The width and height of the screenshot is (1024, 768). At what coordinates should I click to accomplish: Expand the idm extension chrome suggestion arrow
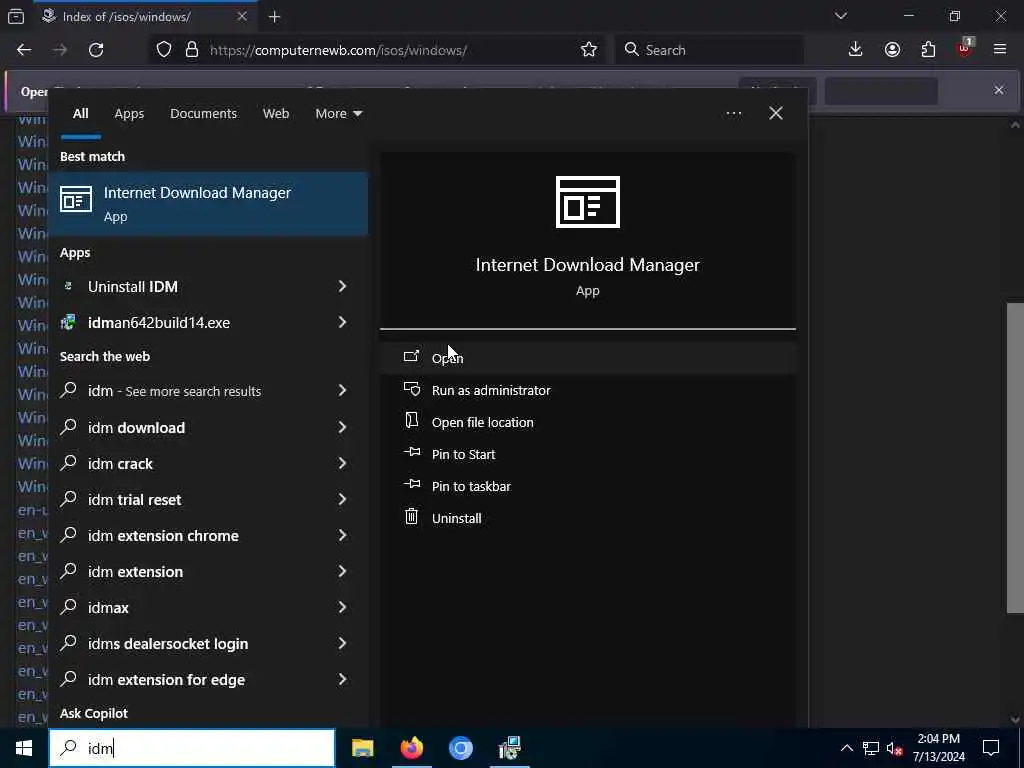click(342, 536)
